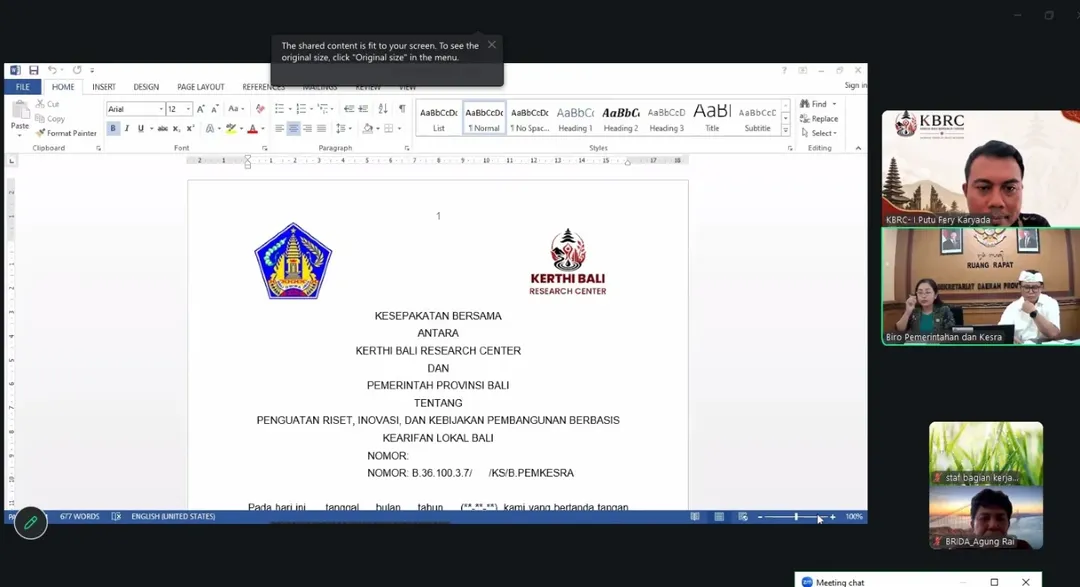
Task: Apply strikethrough to text
Action: tap(163, 128)
